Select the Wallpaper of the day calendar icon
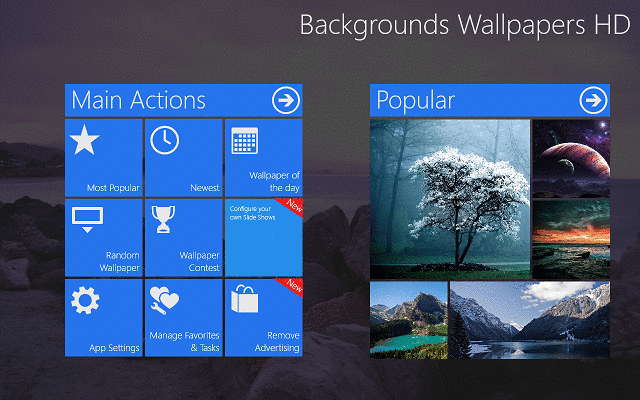Image resolution: width=640 pixels, height=400 pixels. tap(244, 141)
